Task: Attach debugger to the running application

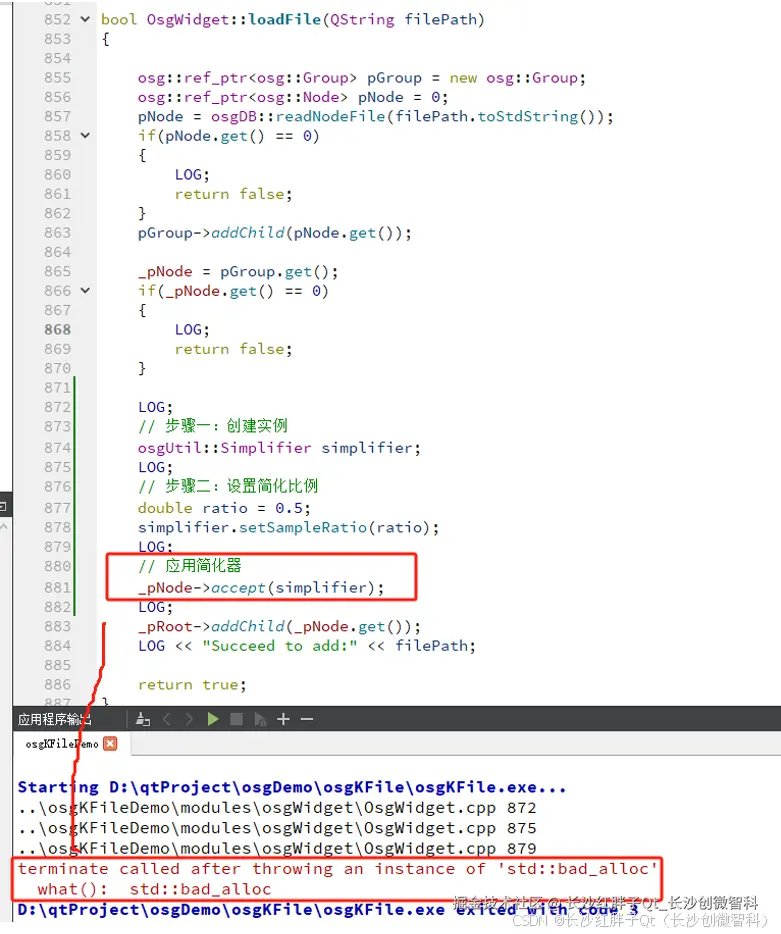Action: (260, 720)
